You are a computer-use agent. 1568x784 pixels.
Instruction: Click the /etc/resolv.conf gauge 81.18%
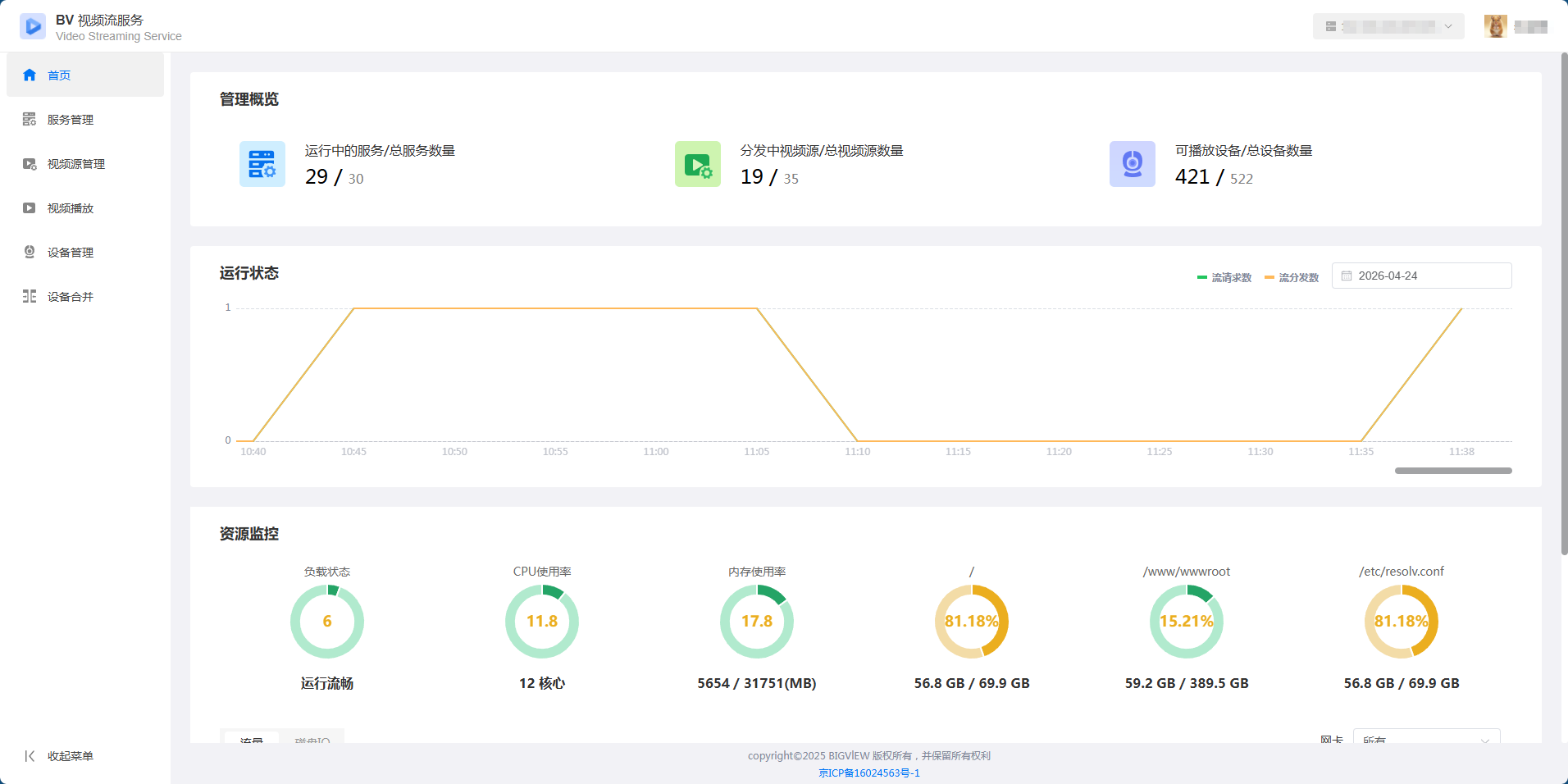click(1402, 622)
